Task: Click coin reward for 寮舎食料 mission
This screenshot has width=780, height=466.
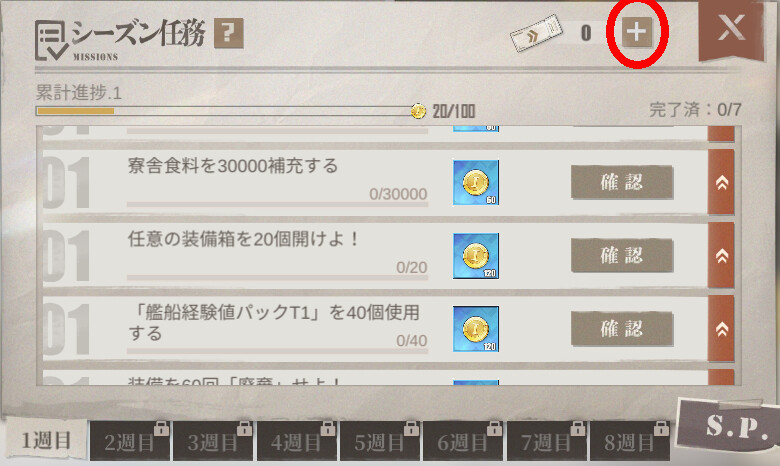Action: (x=476, y=183)
